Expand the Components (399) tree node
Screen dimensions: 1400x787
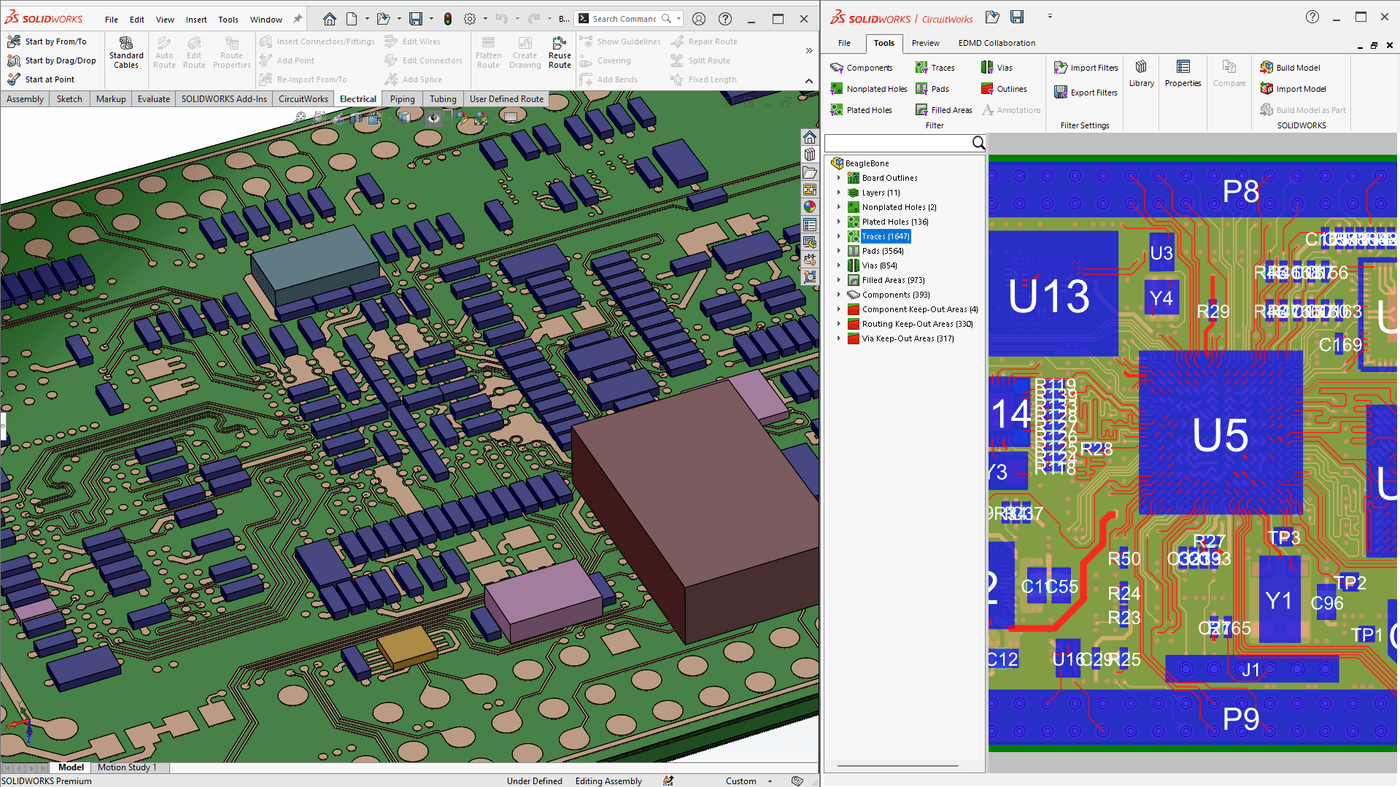(838, 294)
